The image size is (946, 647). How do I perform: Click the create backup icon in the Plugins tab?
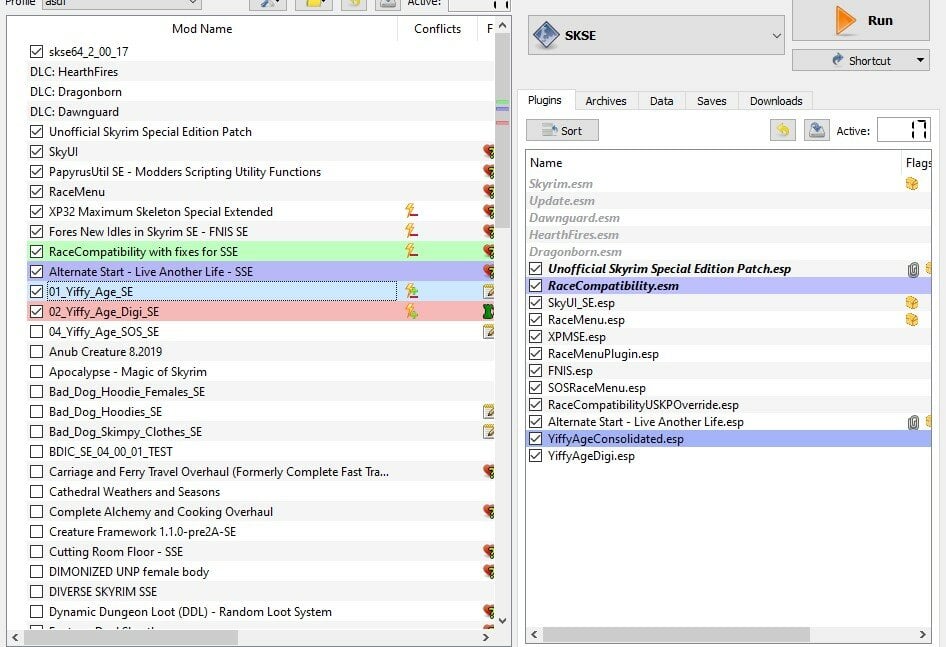point(816,130)
